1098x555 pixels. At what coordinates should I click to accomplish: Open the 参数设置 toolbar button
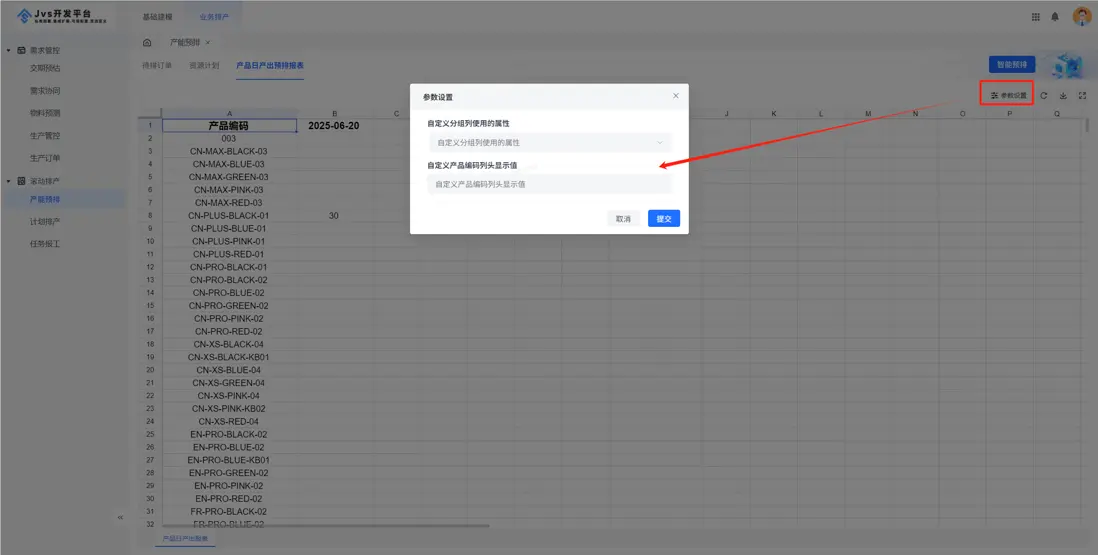(1008, 95)
